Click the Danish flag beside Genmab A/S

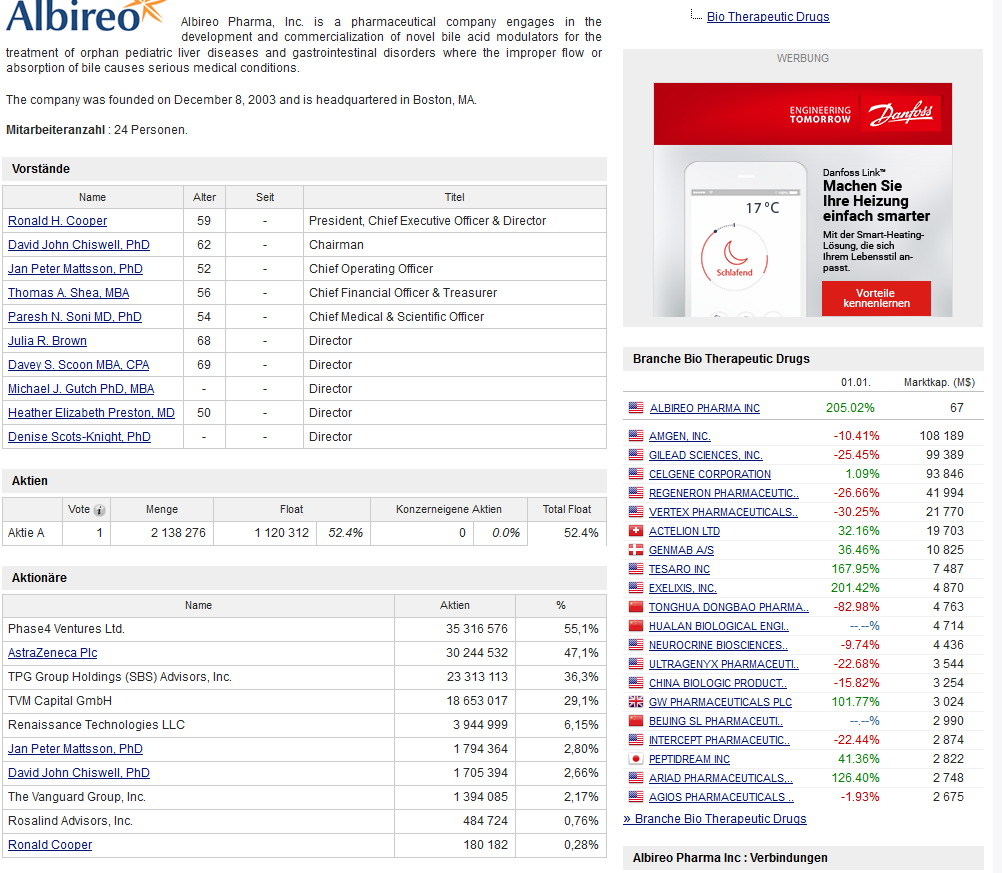point(636,550)
